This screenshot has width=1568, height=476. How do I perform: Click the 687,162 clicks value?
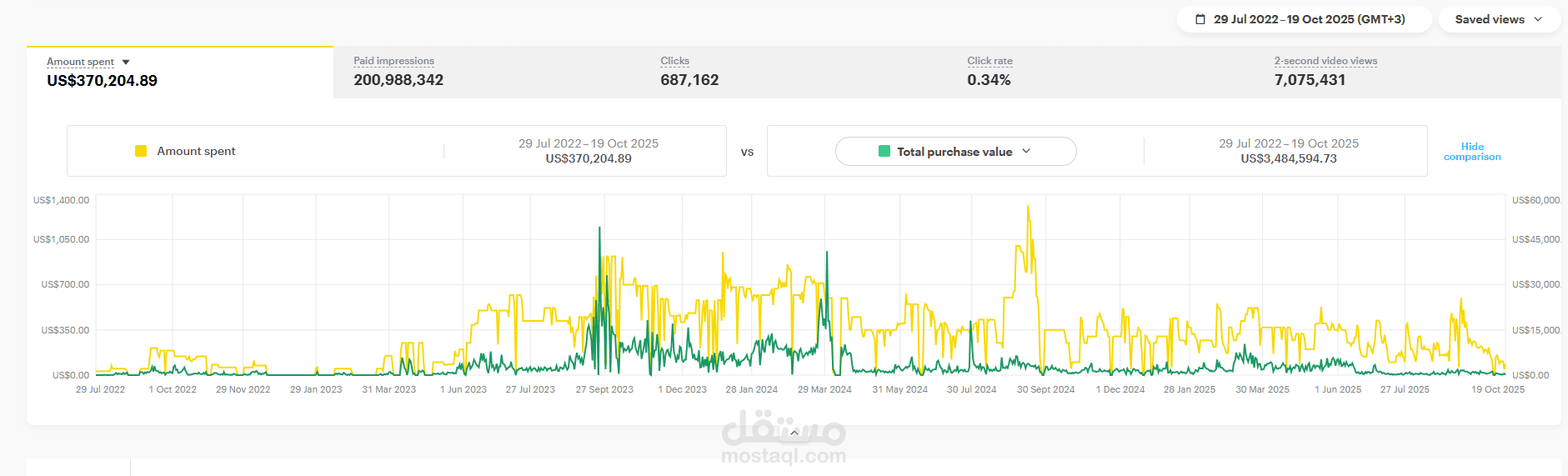tap(689, 80)
